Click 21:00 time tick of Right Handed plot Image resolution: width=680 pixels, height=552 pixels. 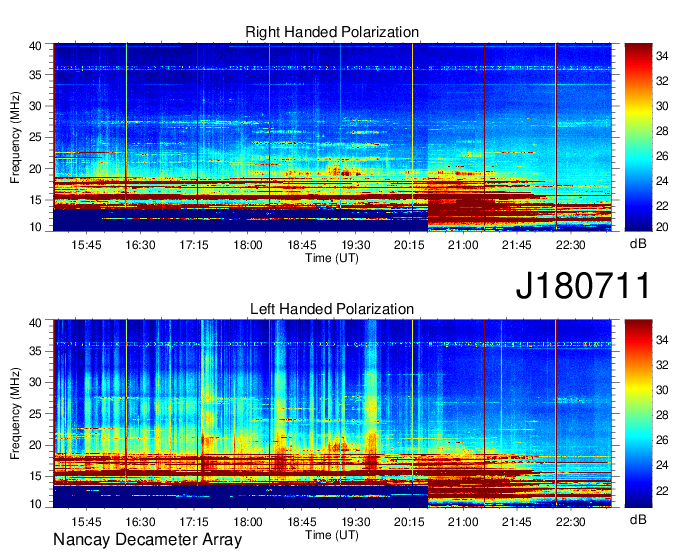463,245
